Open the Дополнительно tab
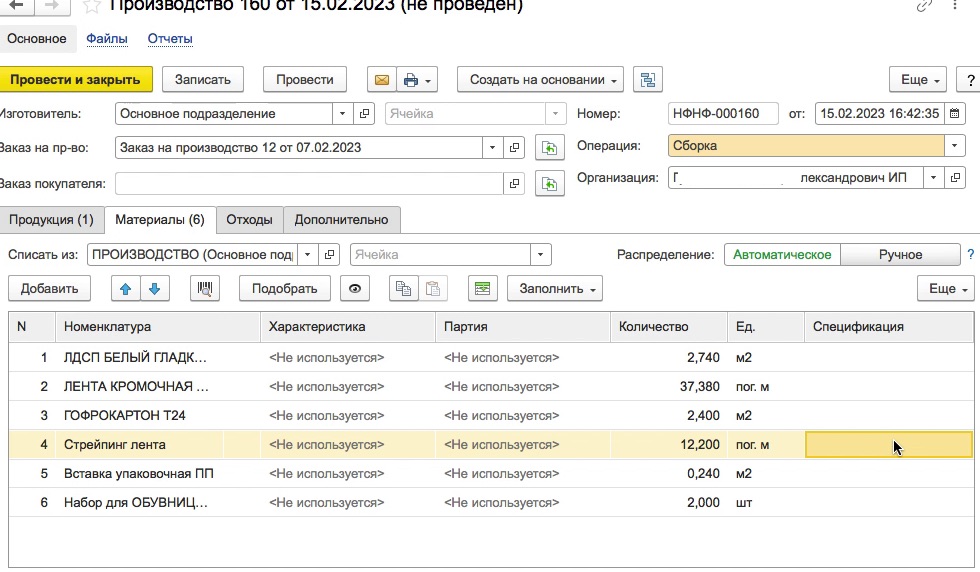 [x=341, y=219]
